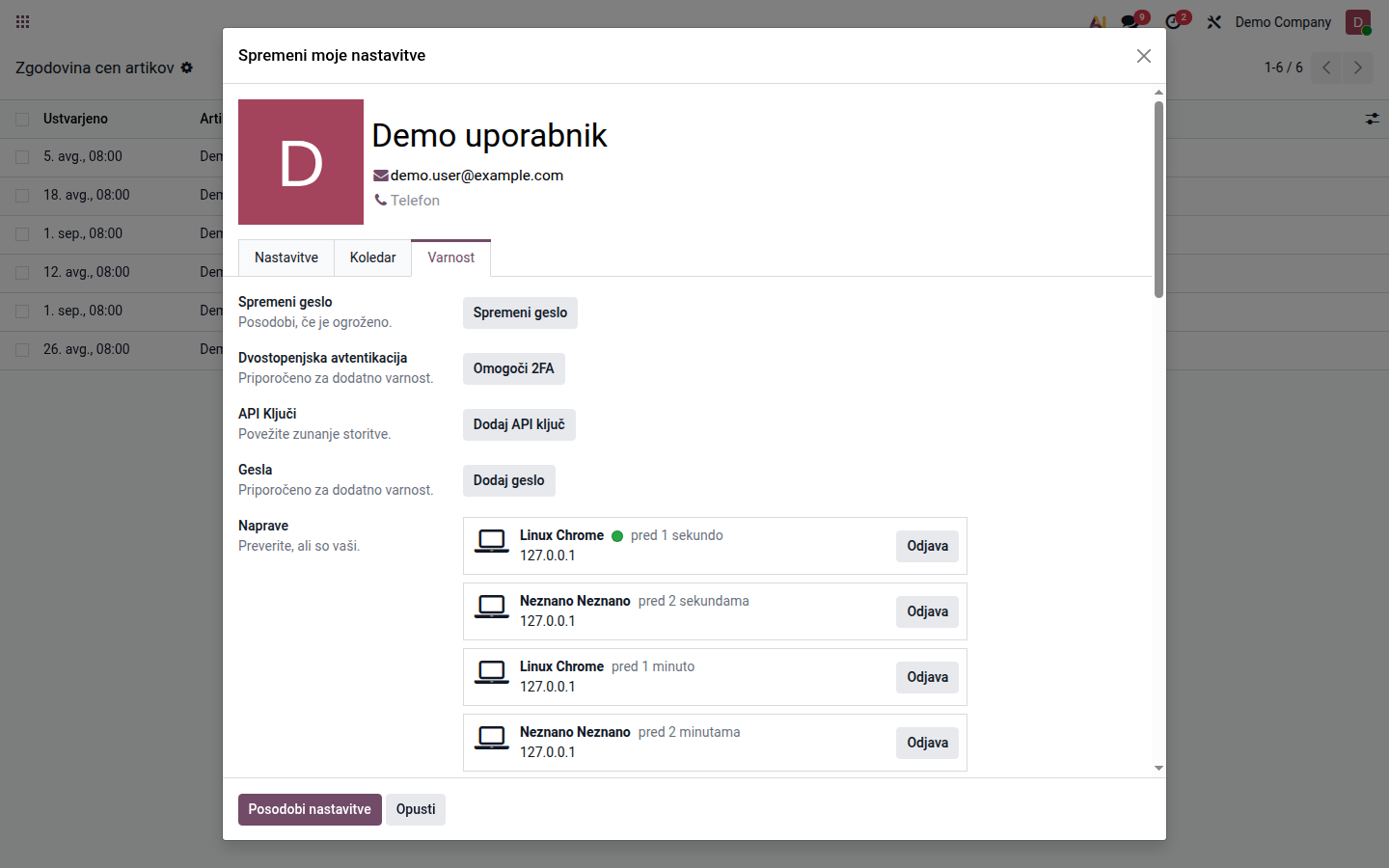Check the first 1. sep., 08:00 row checkbox
This screenshot has height=868, width=1389.
[22, 234]
